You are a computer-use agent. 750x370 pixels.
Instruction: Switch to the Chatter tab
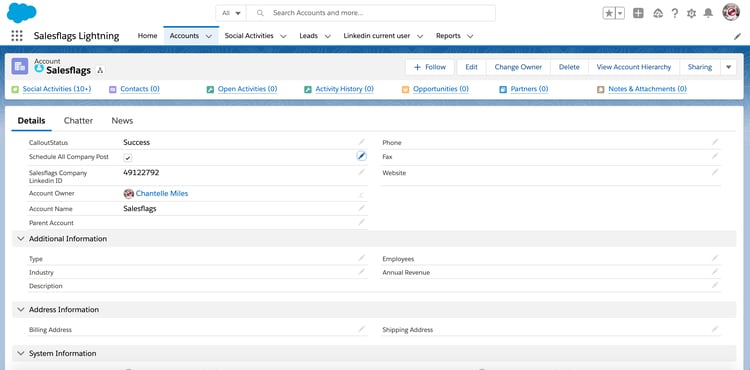tap(78, 121)
